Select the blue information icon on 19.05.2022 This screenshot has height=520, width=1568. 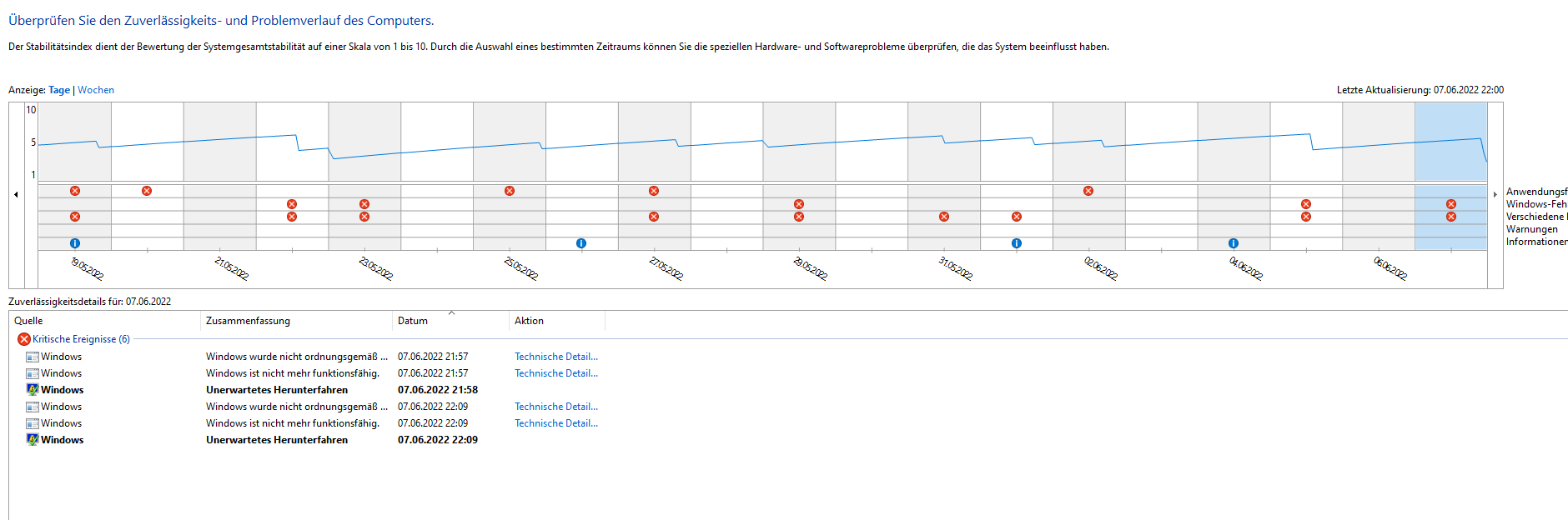coord(75,243)
